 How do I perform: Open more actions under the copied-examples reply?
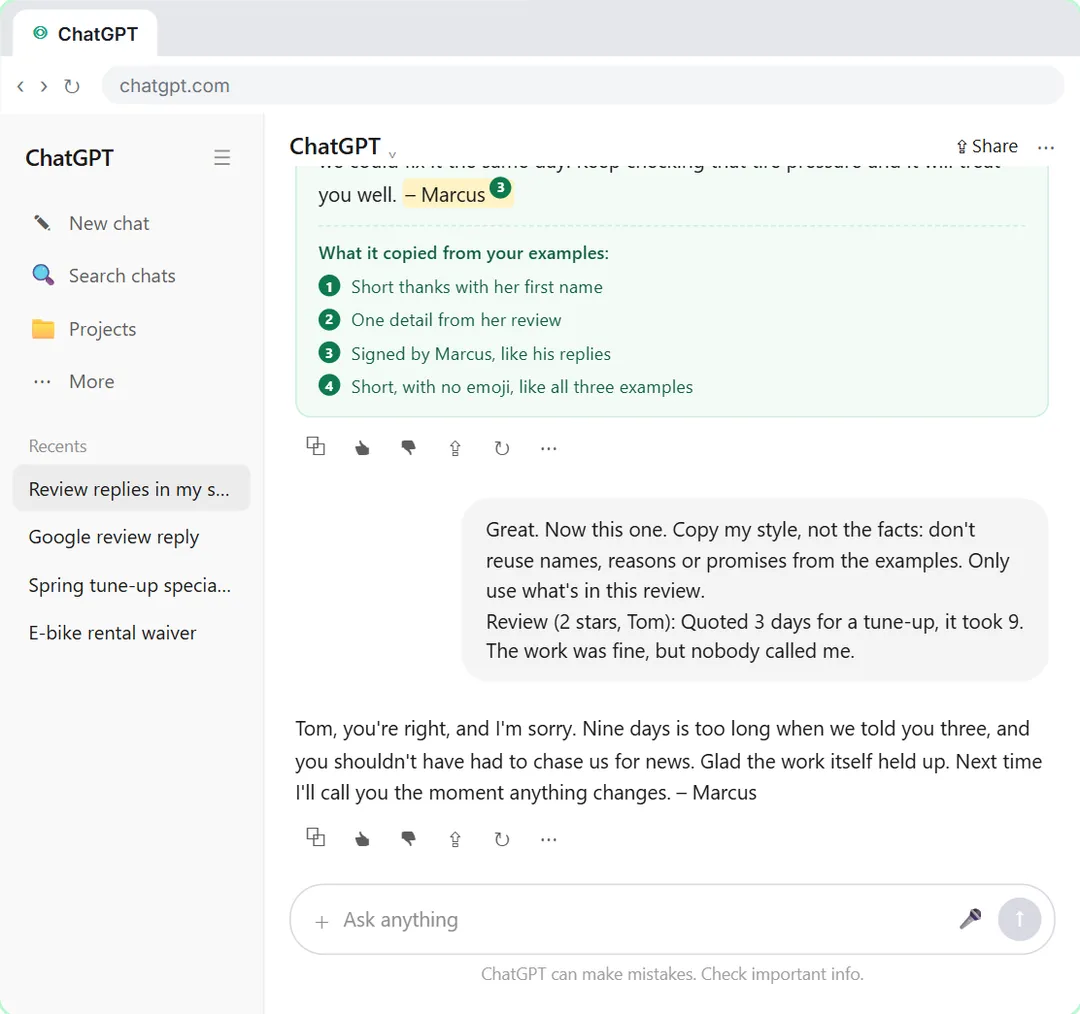pyautogui.click(x=548, y=448)
